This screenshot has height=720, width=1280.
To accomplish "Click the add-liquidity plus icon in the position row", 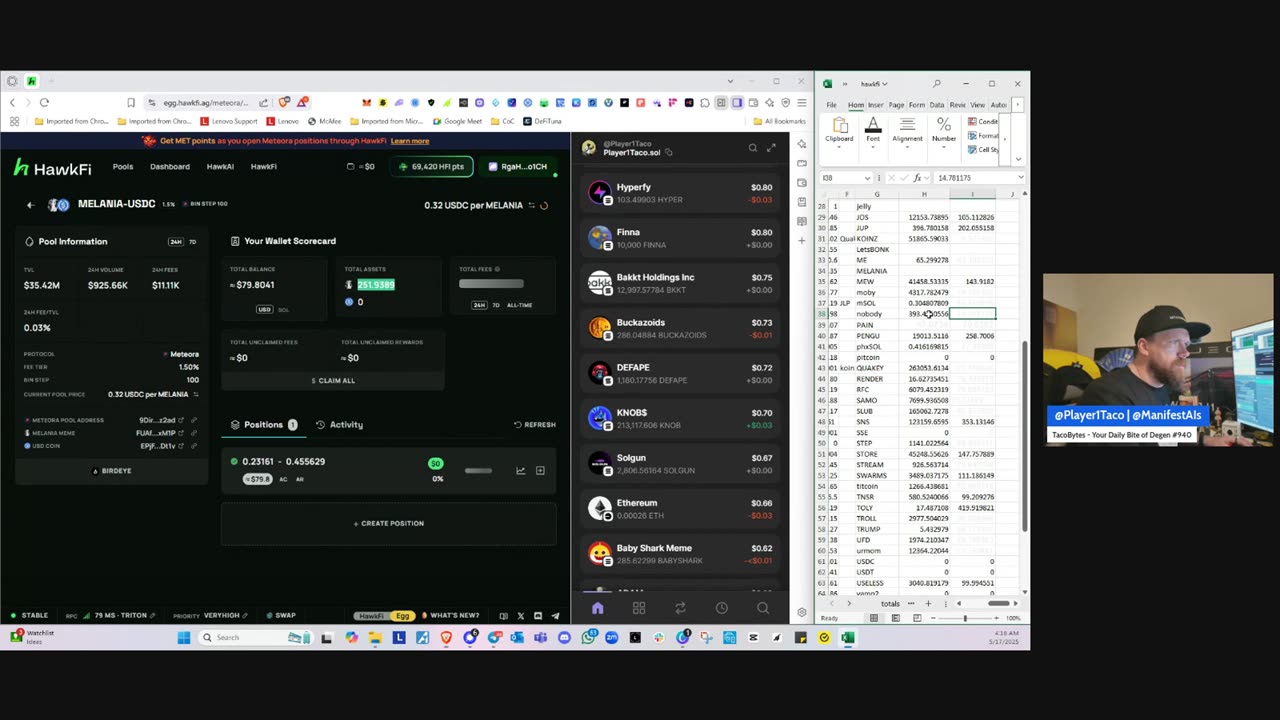I will pyautogui.click(x=540, y=470).
